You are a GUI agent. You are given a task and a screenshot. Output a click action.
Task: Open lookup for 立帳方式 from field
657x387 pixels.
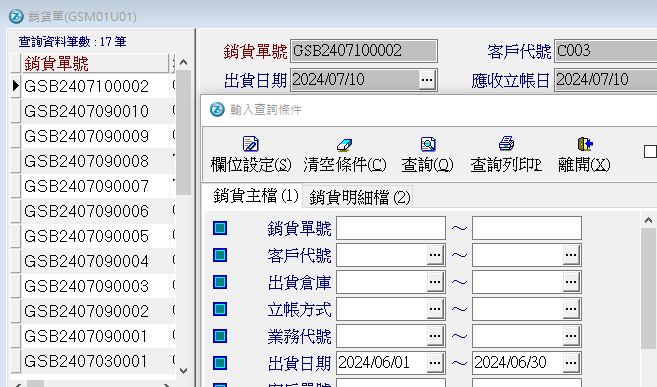(x=435, y=309)
